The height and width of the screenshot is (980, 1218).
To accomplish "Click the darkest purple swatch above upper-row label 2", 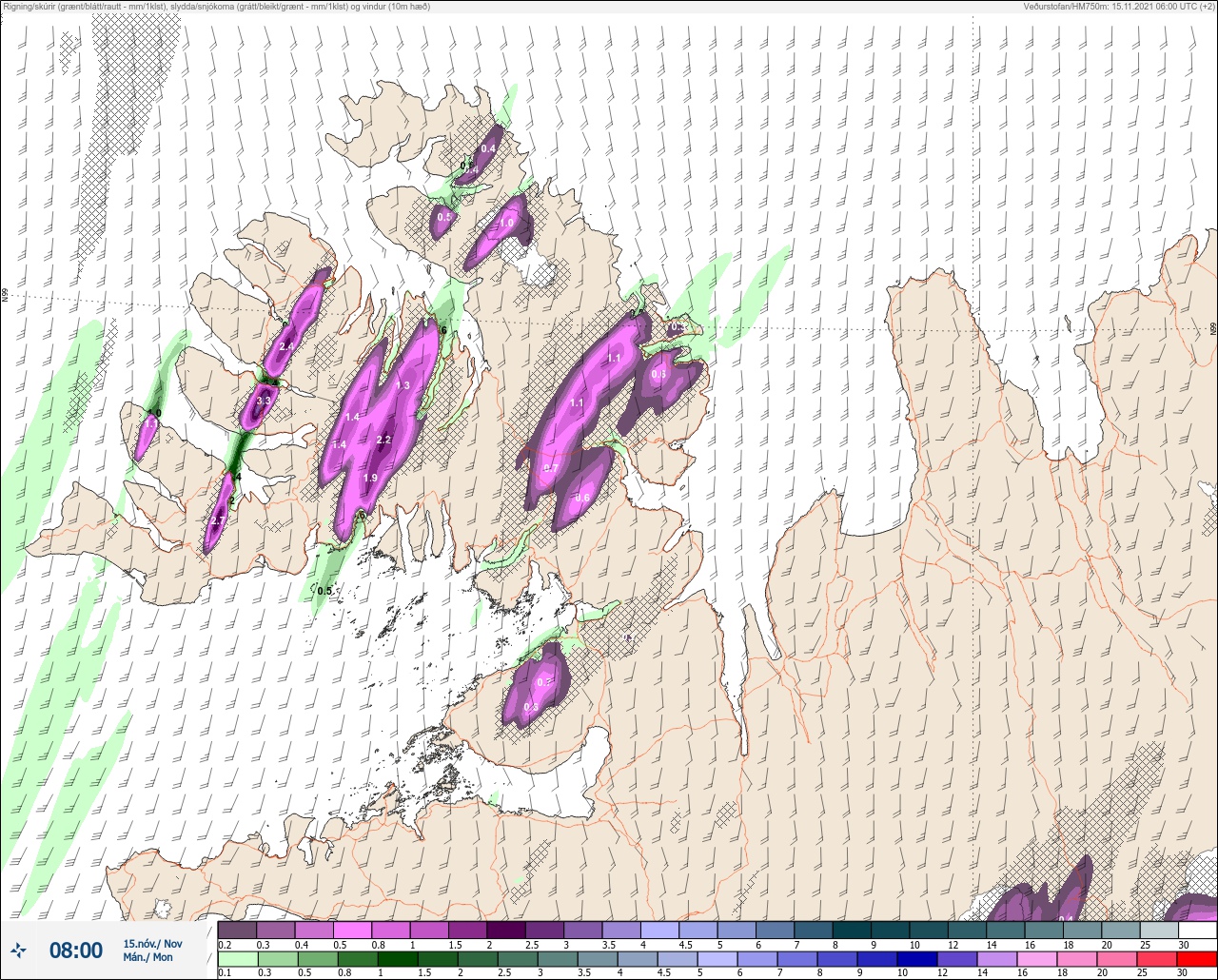I will (x=506, y=930).
